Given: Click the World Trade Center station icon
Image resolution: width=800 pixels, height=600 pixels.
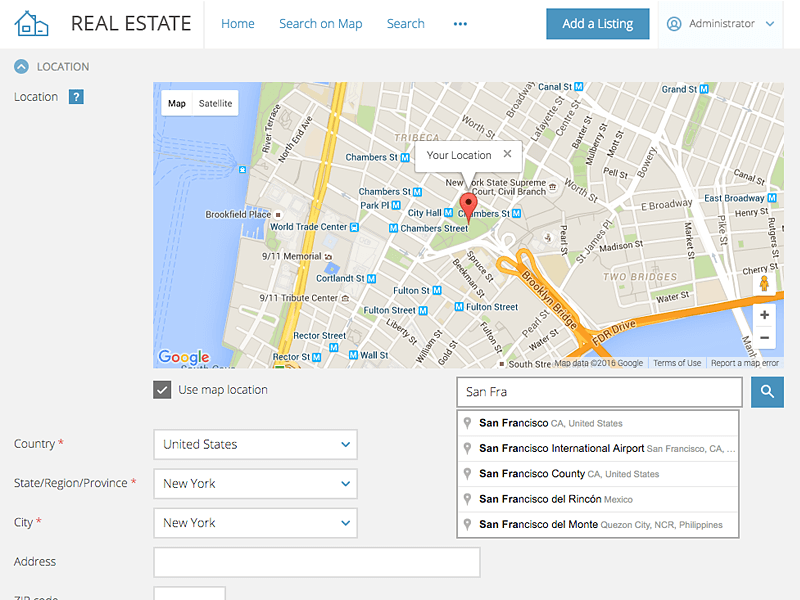Looking at the screenshot, I should (x=354, y=227).
